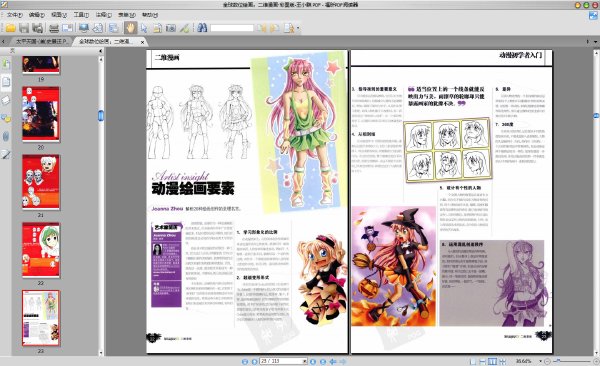The width and height of the screenshot is (600, 366).
Task: Open the 文件 (File) menu
Action: click(x=14, y=15)
